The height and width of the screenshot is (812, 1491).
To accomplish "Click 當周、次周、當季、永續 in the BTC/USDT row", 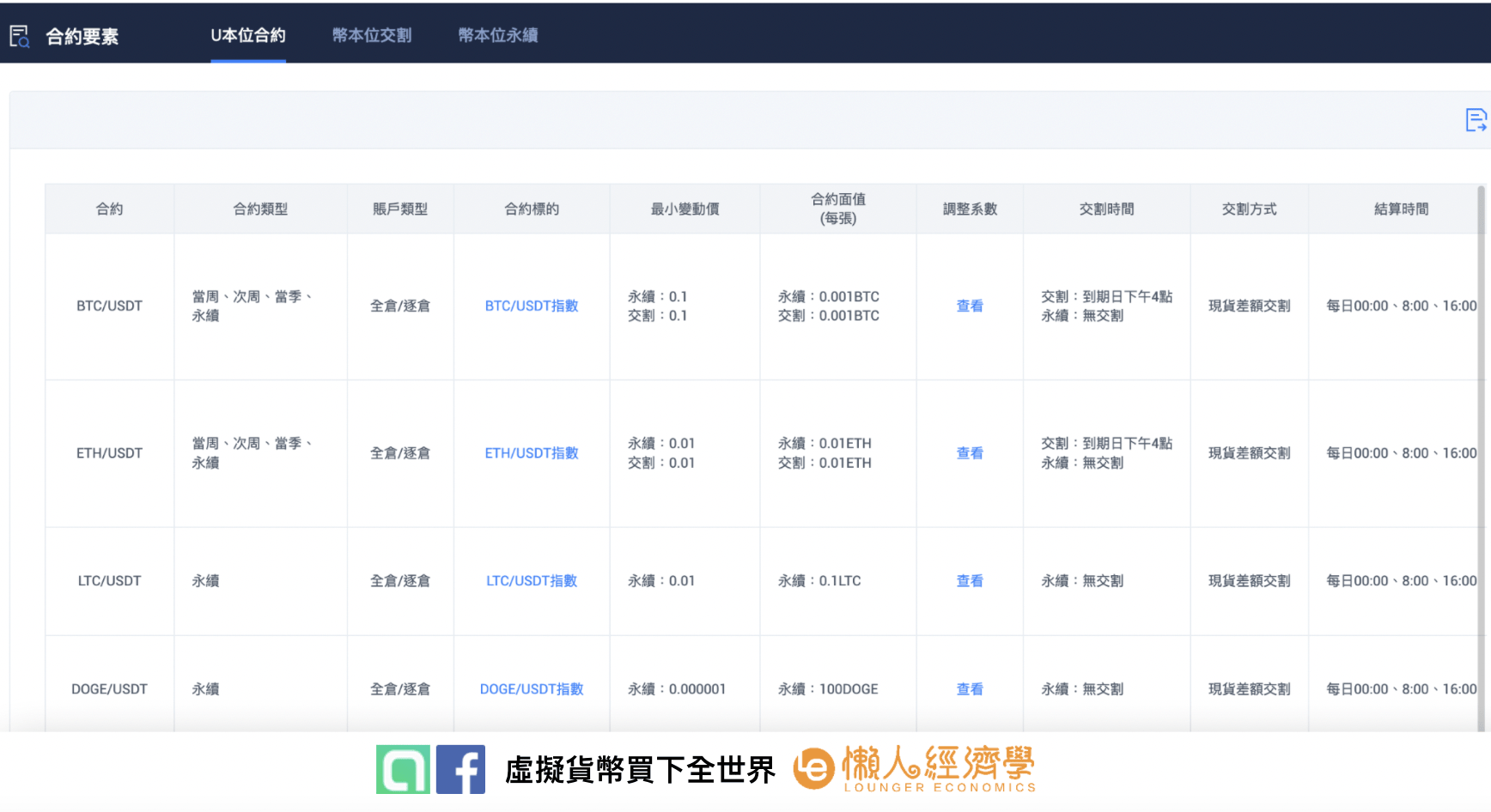I will 252,306.
